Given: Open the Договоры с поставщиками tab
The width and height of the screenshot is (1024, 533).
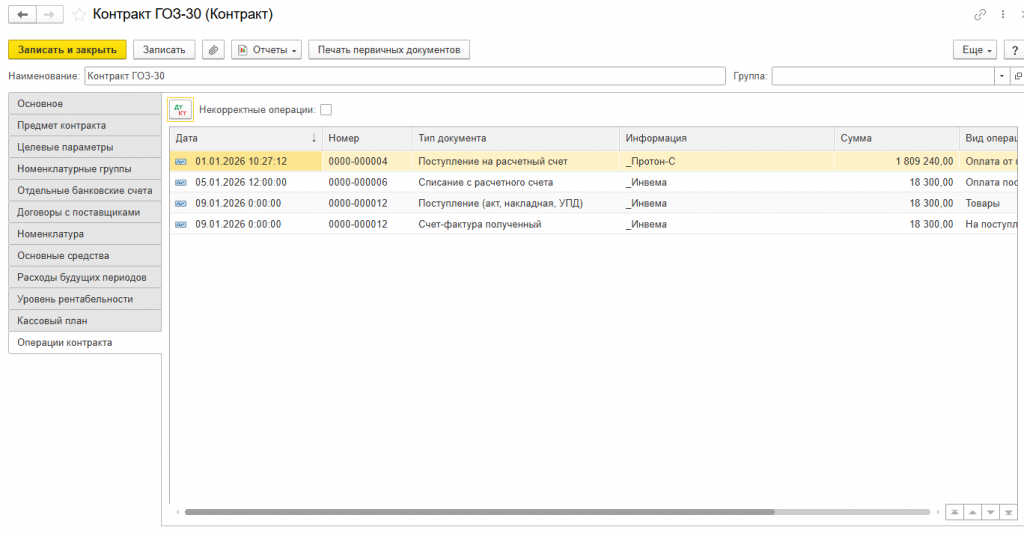Looking at the screenshot, I should [85, 212].
